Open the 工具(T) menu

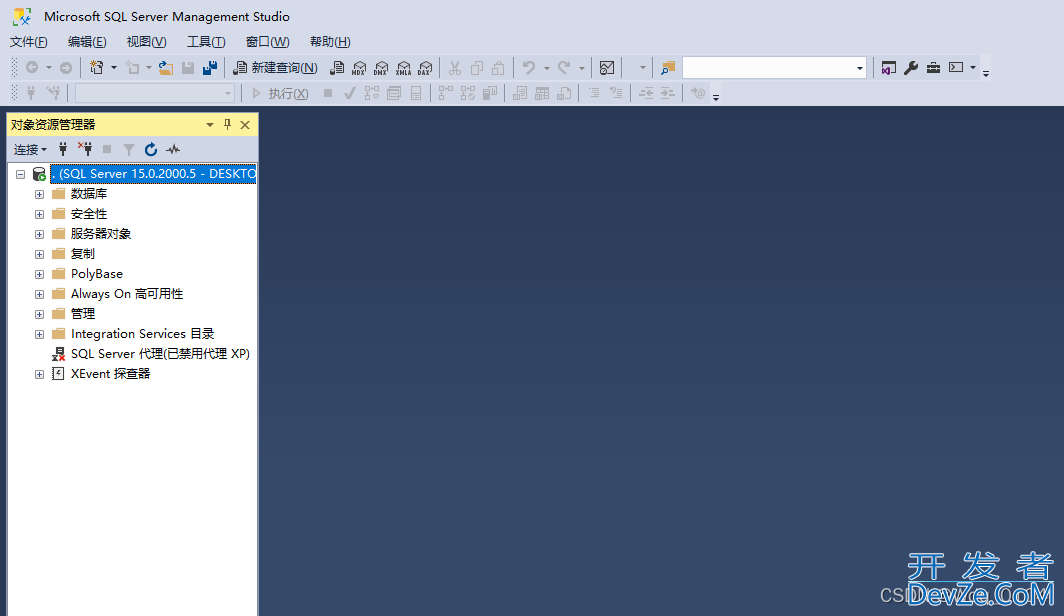click(x=206, y=42)
